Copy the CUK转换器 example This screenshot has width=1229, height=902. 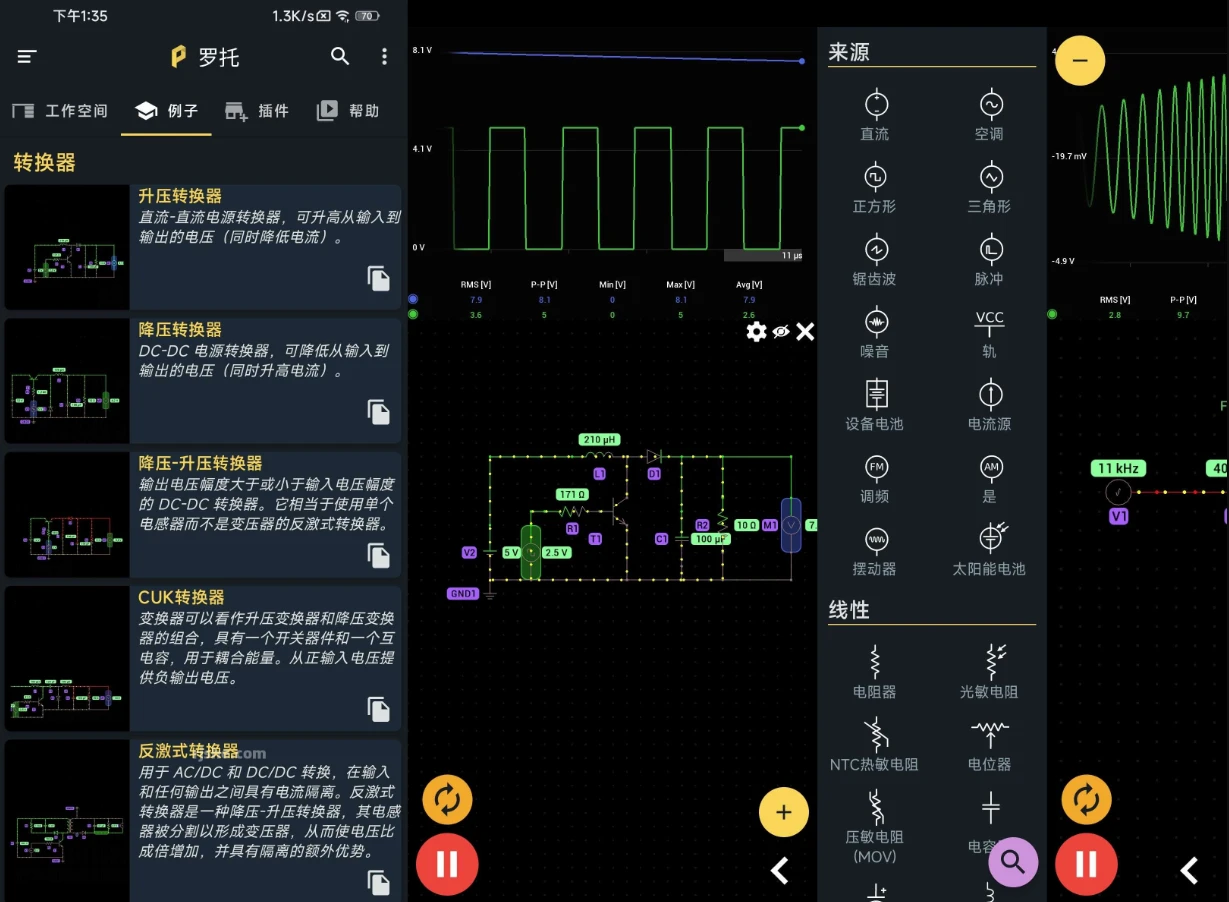point(378,709)
